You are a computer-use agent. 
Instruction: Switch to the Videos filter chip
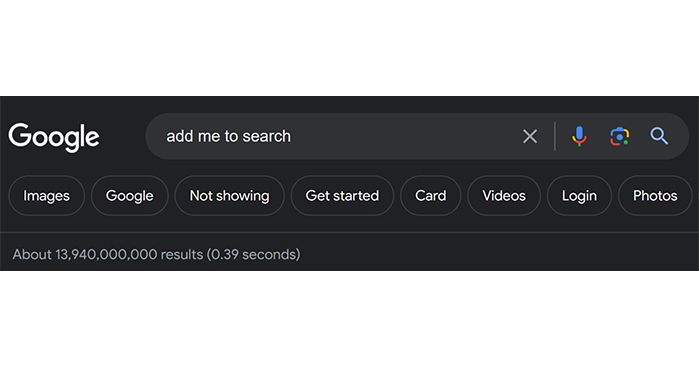(x=504, y=195)
